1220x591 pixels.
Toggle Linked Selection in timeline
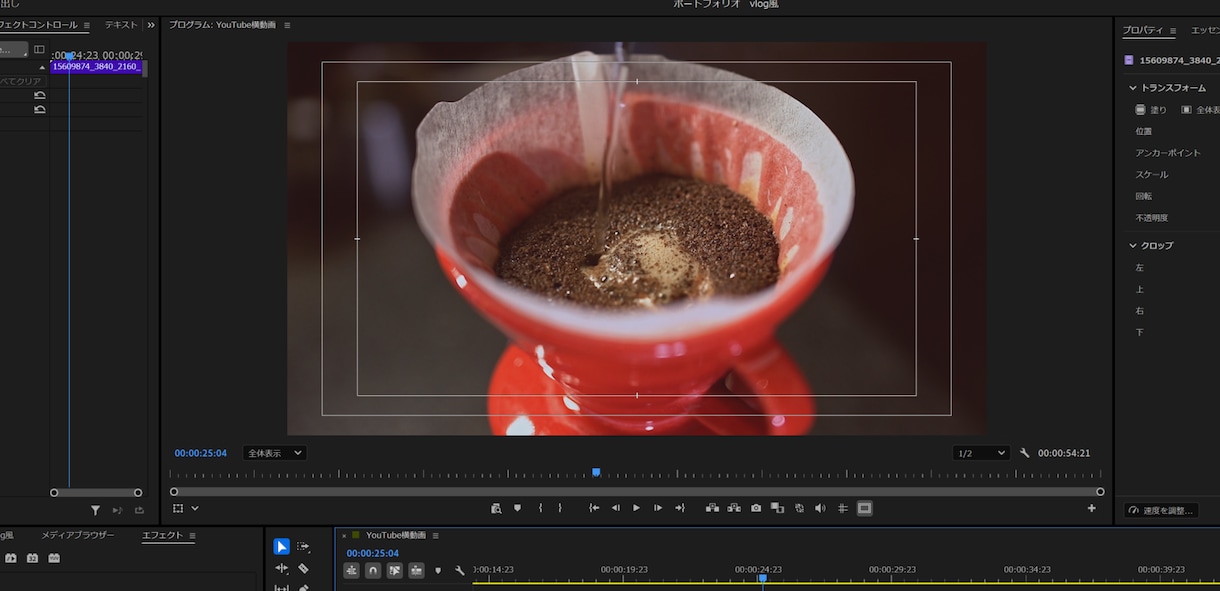pyautogui.click(x=395, y=570)
